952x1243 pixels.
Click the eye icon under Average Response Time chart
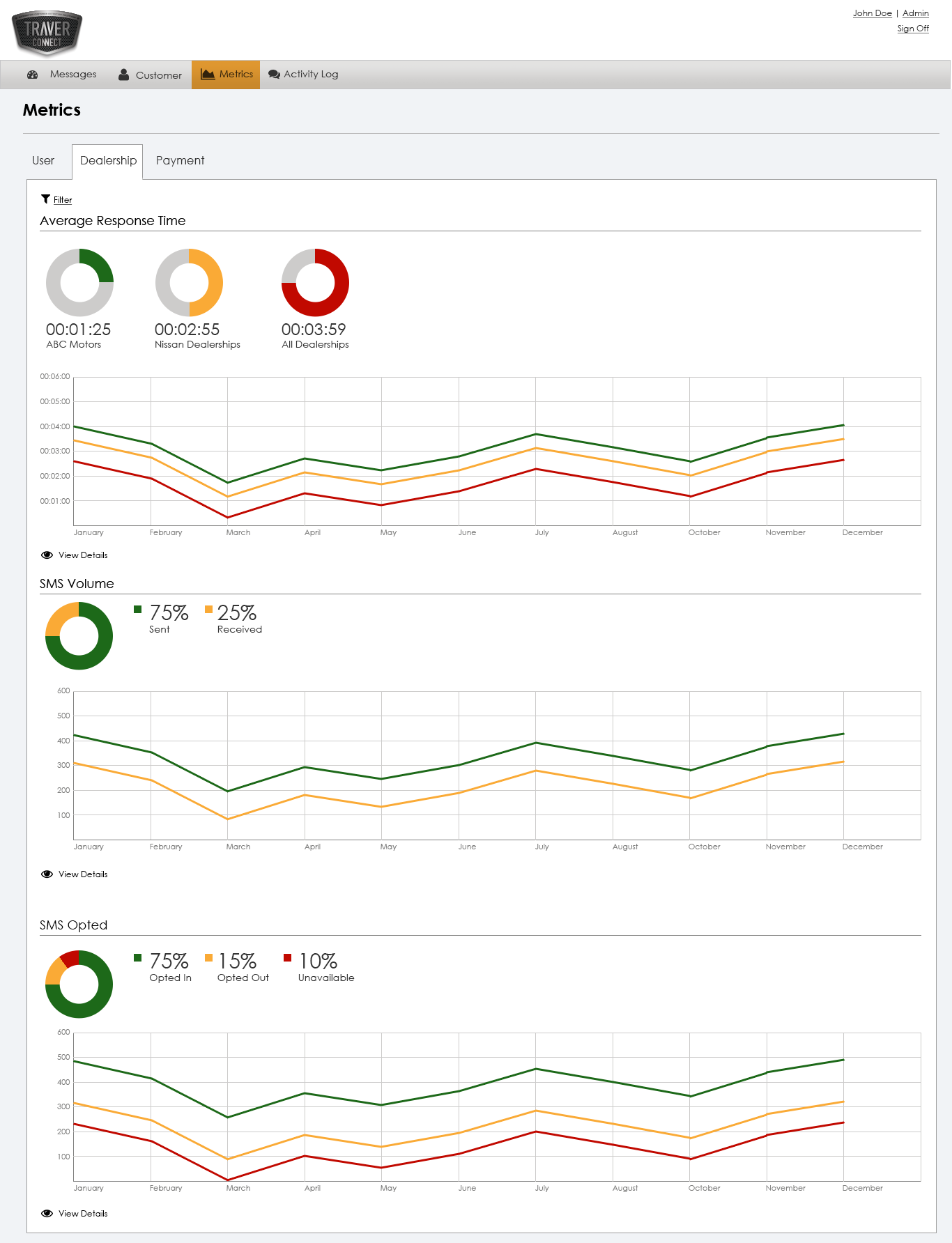pyautogui.click(x=47, y=555)
